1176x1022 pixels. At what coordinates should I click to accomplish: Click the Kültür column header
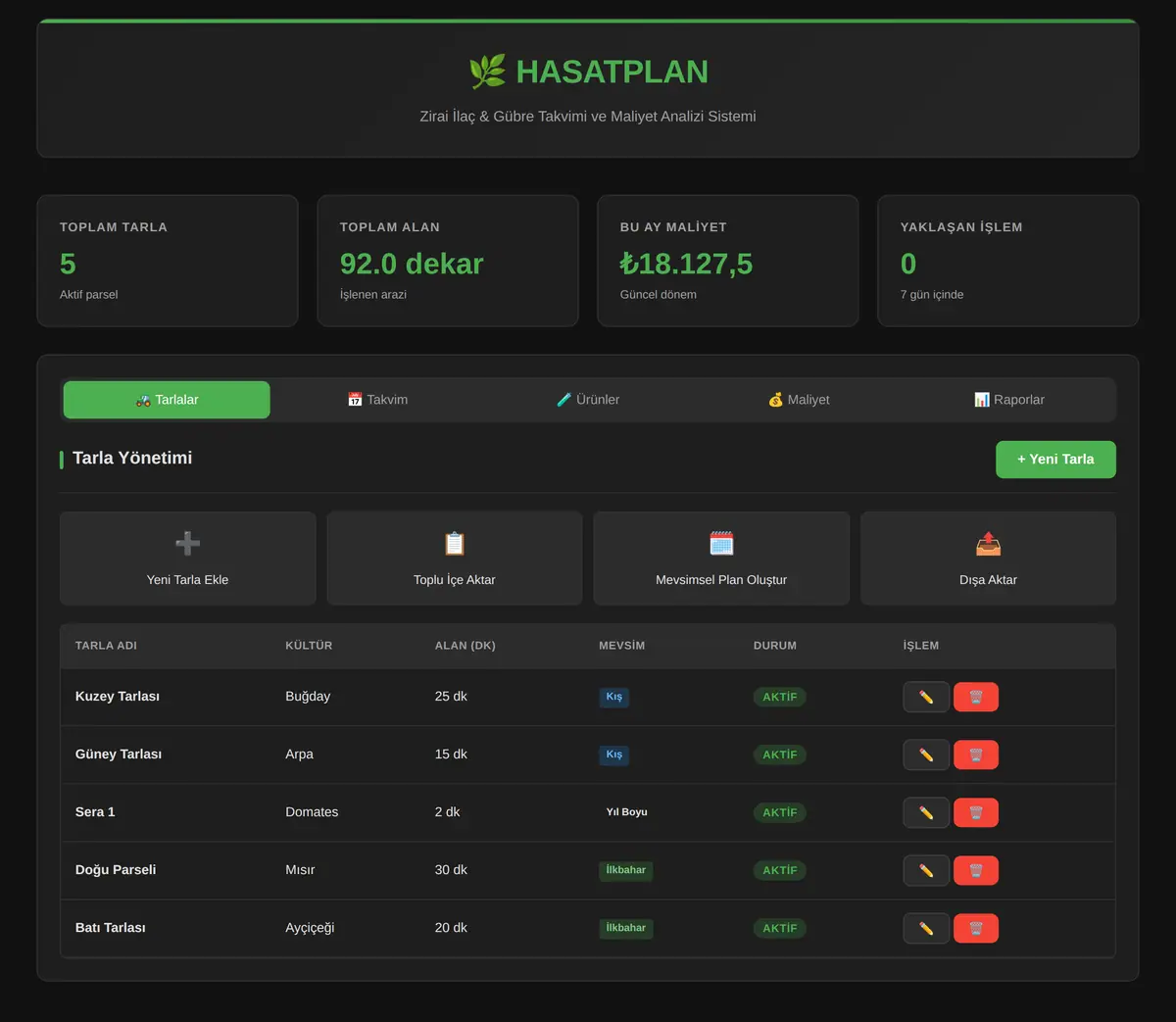pos(309,646)
